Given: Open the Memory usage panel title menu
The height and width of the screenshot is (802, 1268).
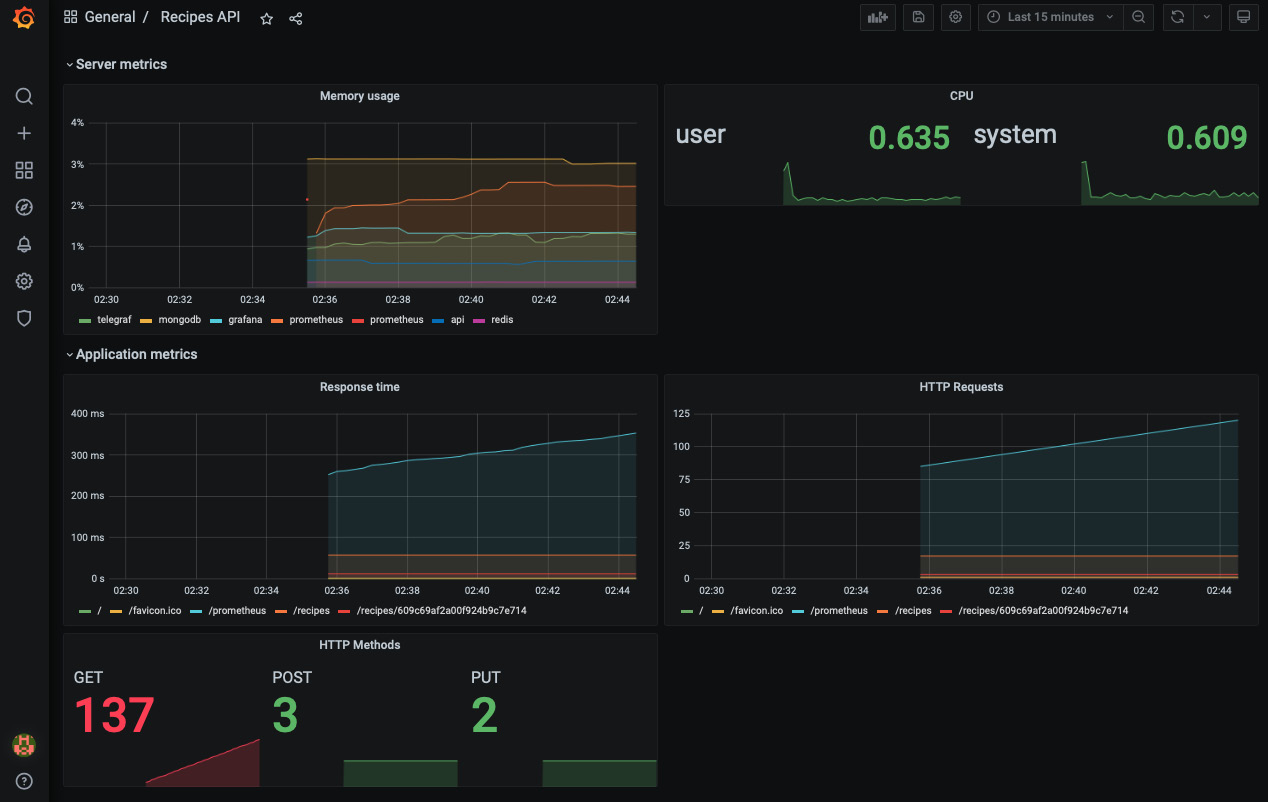Looking at the screenshot, I should click(x=360, y=96).
